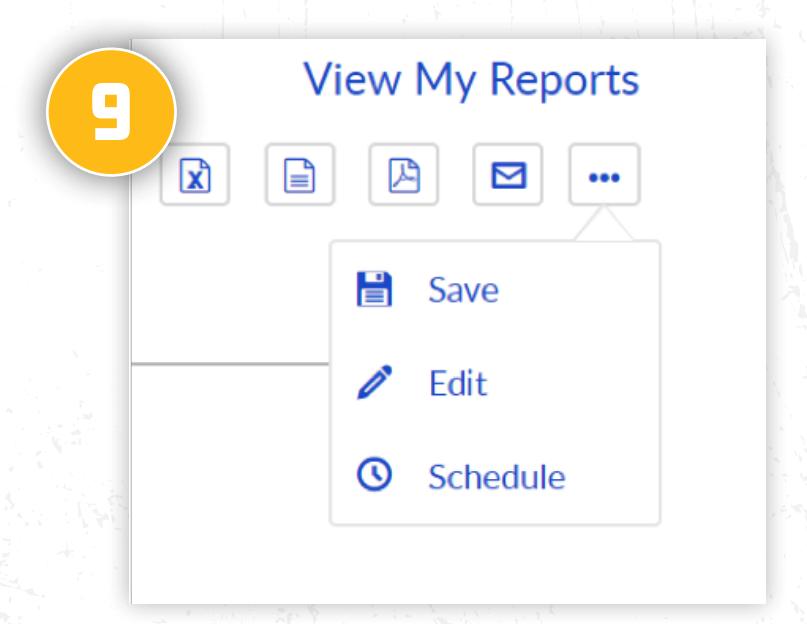Click the floppy disk Save icon

pos(375,290)
